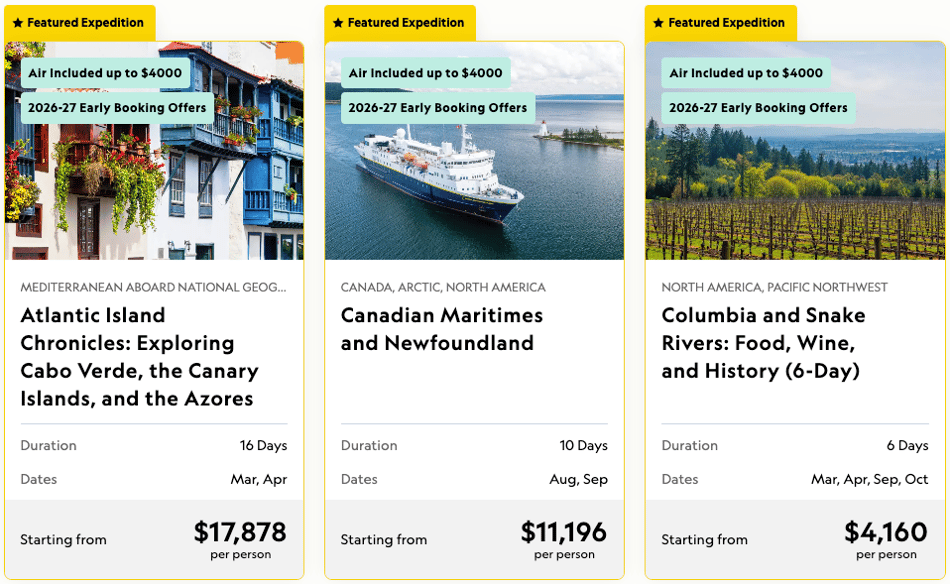The image size is (950, 584).
Task: Click the $17,878 starting price
Action: 240,532
